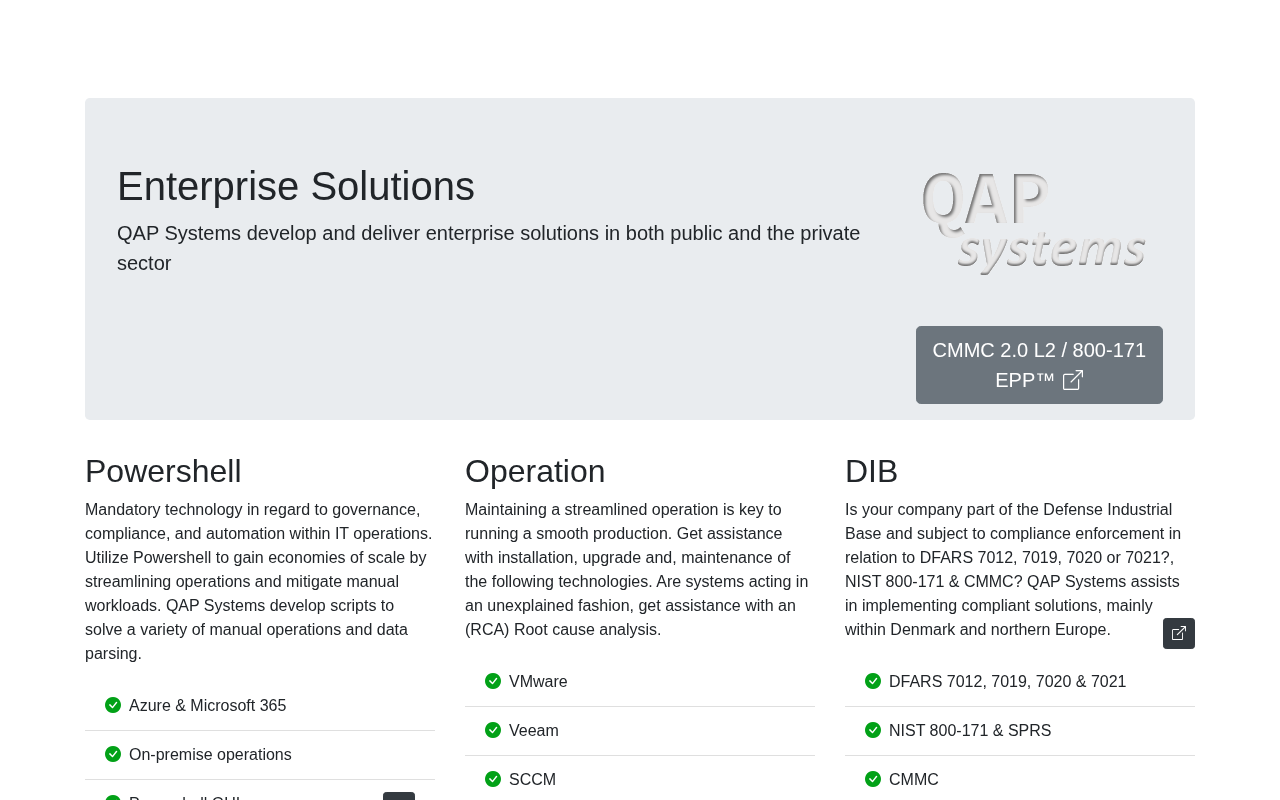This screenshot has width=1280, height=800.
Task: Open the CMMC 2.0 L2 / 800-171 EPP button
Action: click(x=1039, y=365)
